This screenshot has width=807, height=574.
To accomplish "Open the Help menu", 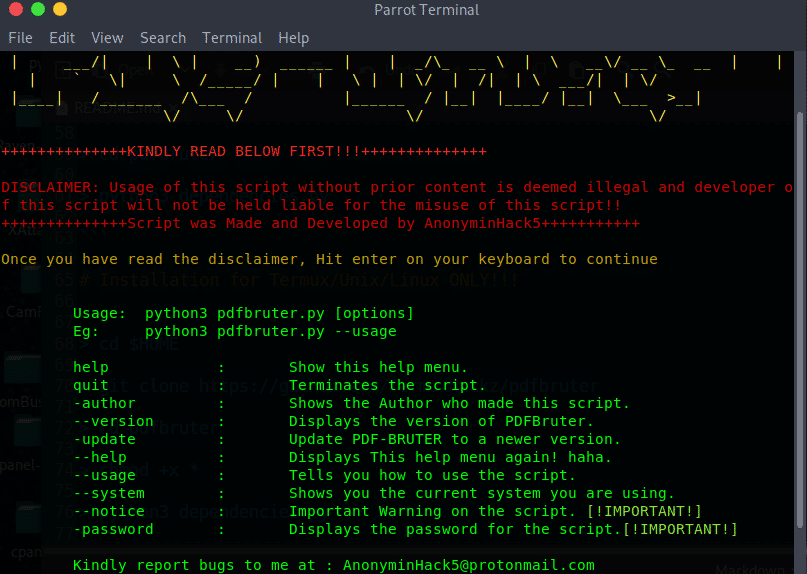I will click(293, 38).
